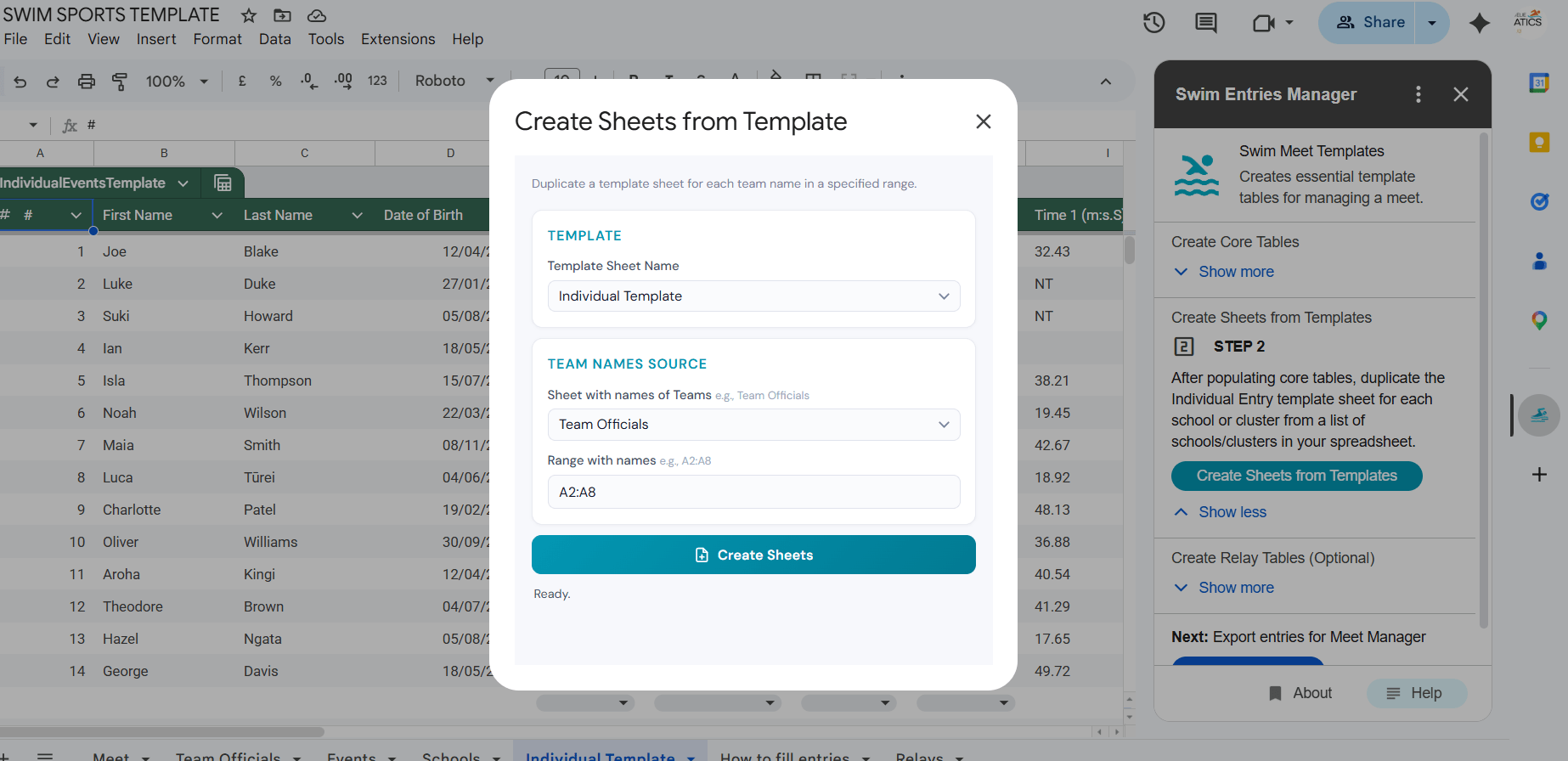This screenshot has height=761, width=1568.
Task: Star the SWIM SPORTS TEMPLATE document
Action: tap(248, 15)
